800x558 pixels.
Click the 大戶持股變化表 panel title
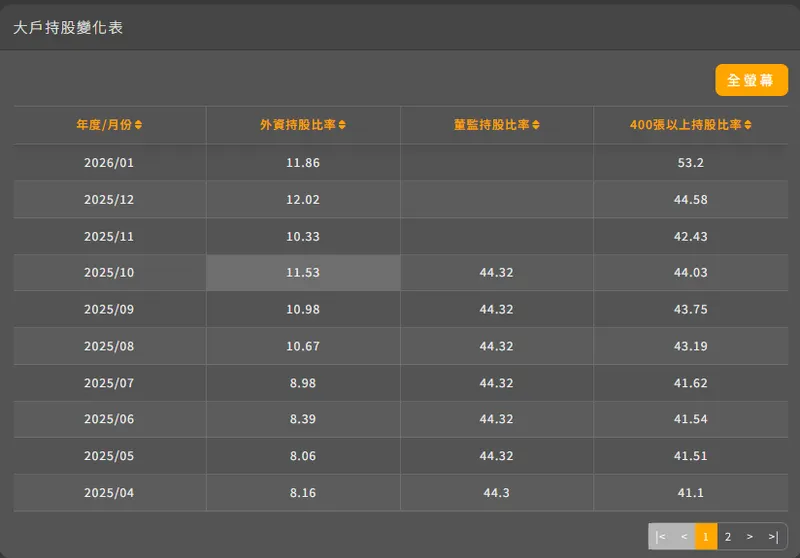tap(68, 27)
